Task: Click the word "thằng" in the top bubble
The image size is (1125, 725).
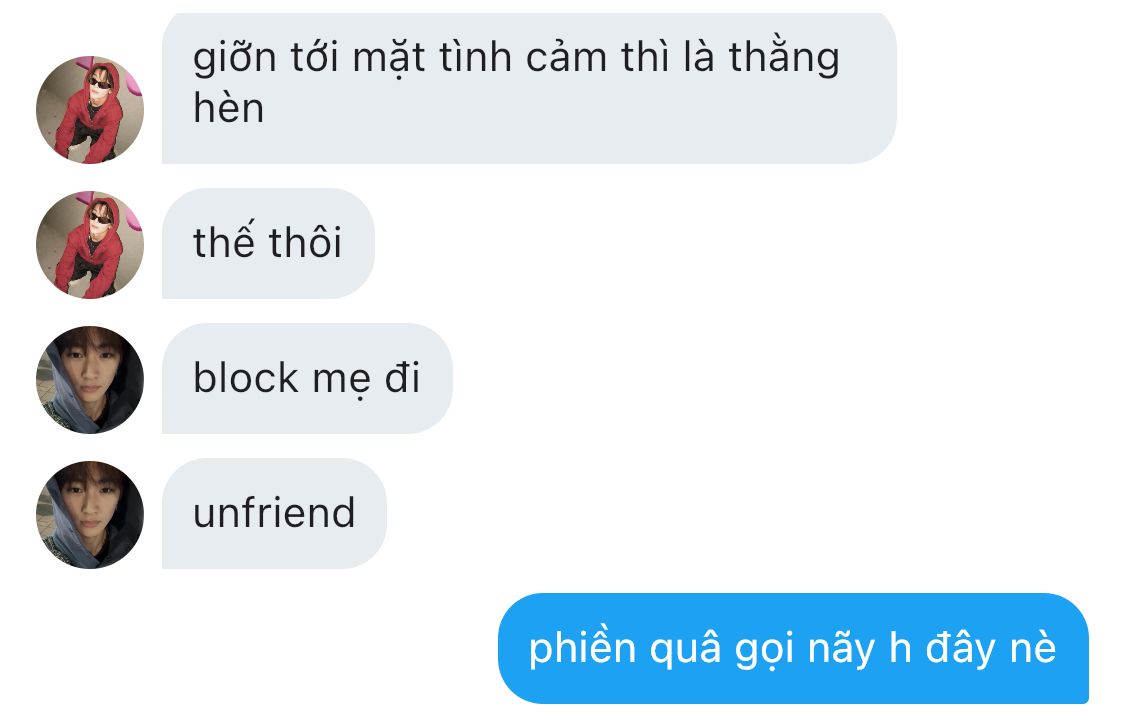Action: pyautogui.click(x=784, y=57)
